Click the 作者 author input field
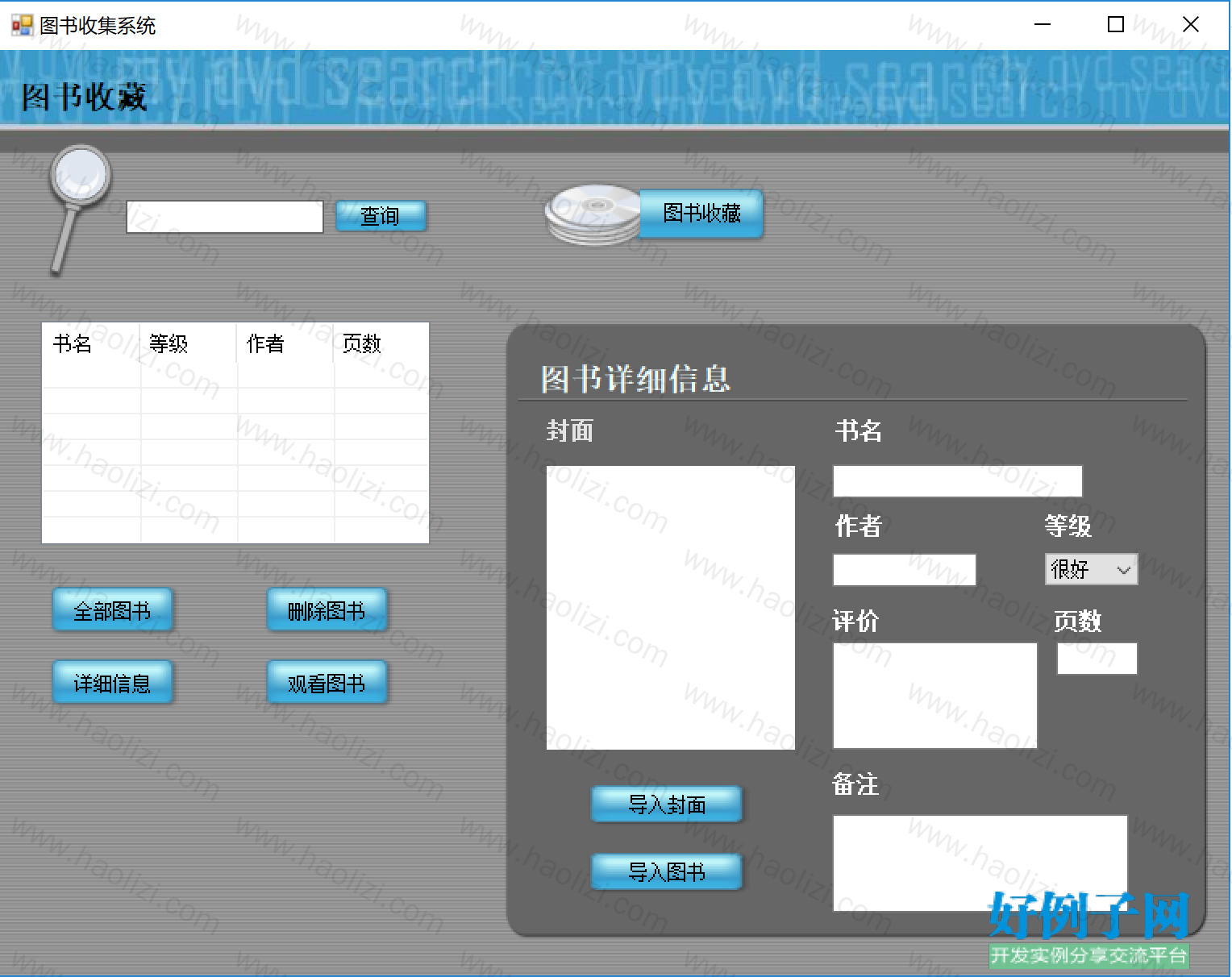 click(x=904, y=570)
